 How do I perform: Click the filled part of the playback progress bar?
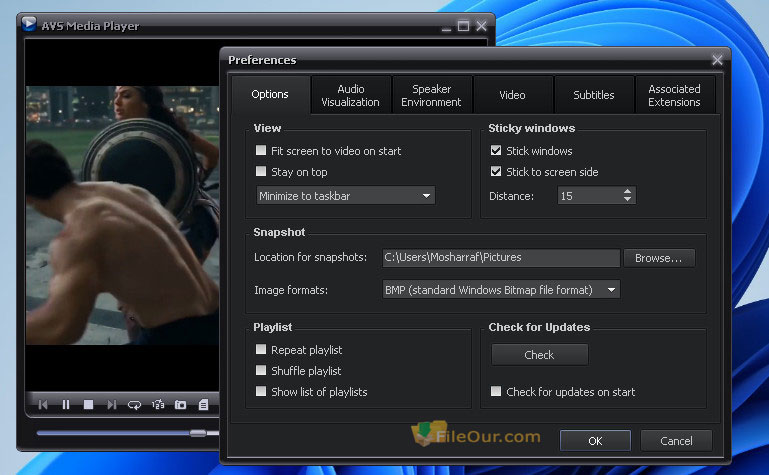pos(113,433)
